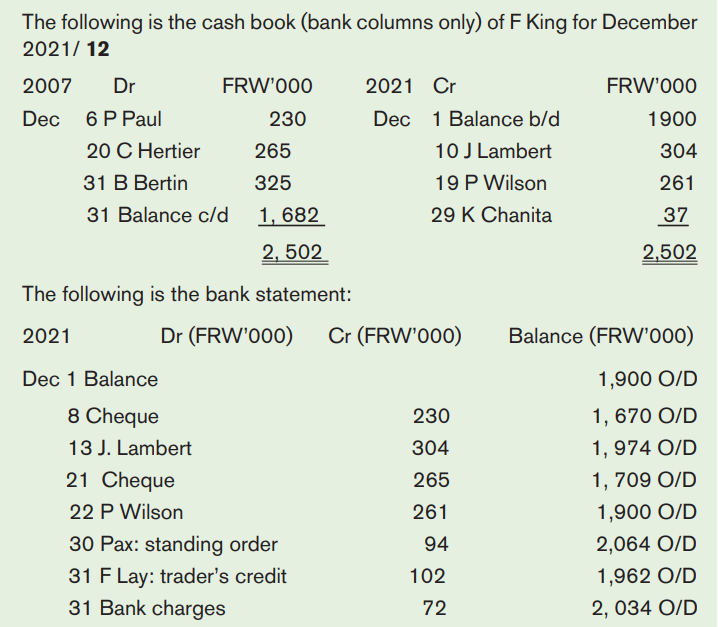Select the Balance b/d 1900 amount

click(x=672, y=119)
